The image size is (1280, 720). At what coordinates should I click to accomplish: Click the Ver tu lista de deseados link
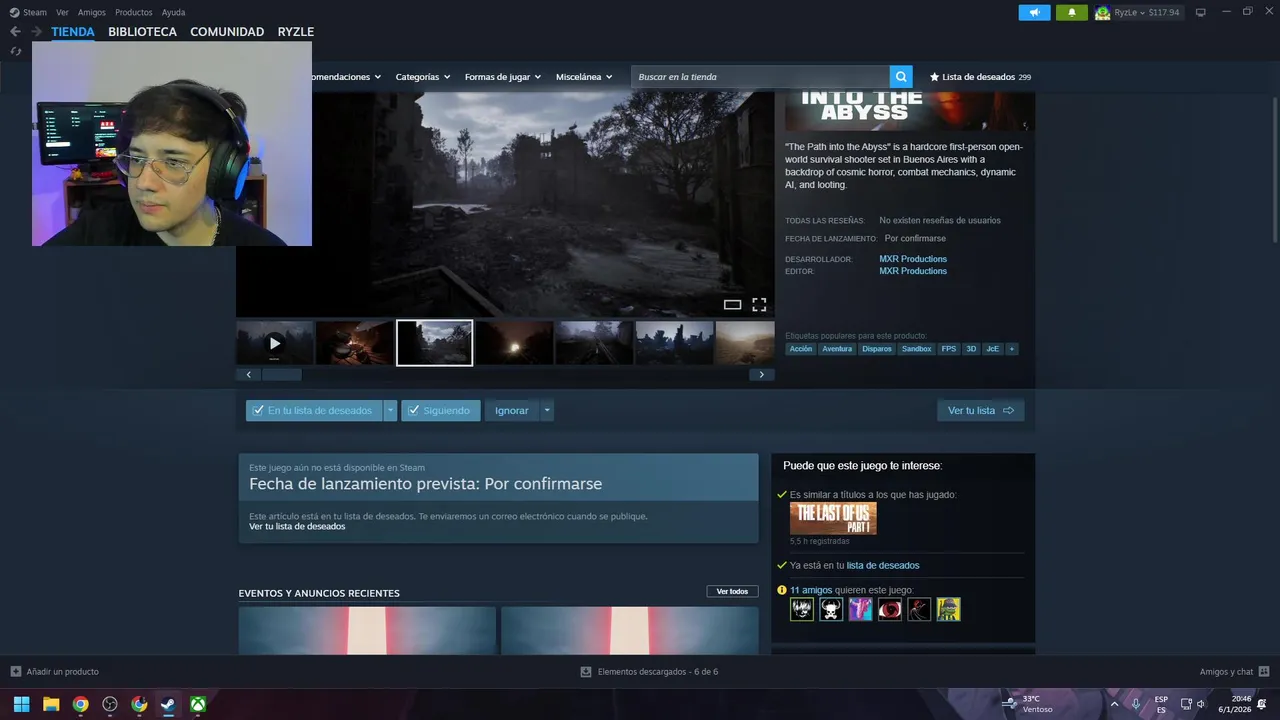(297, 527)
